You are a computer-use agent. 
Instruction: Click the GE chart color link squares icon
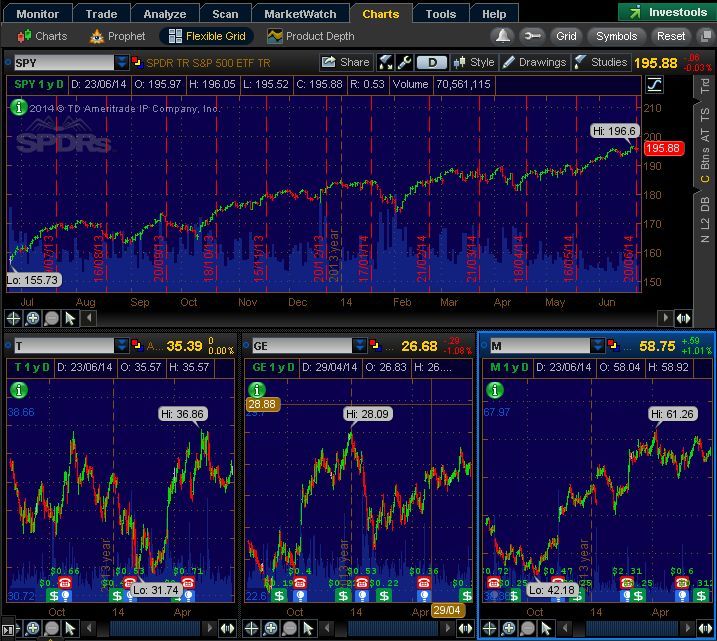click(375, 345)
